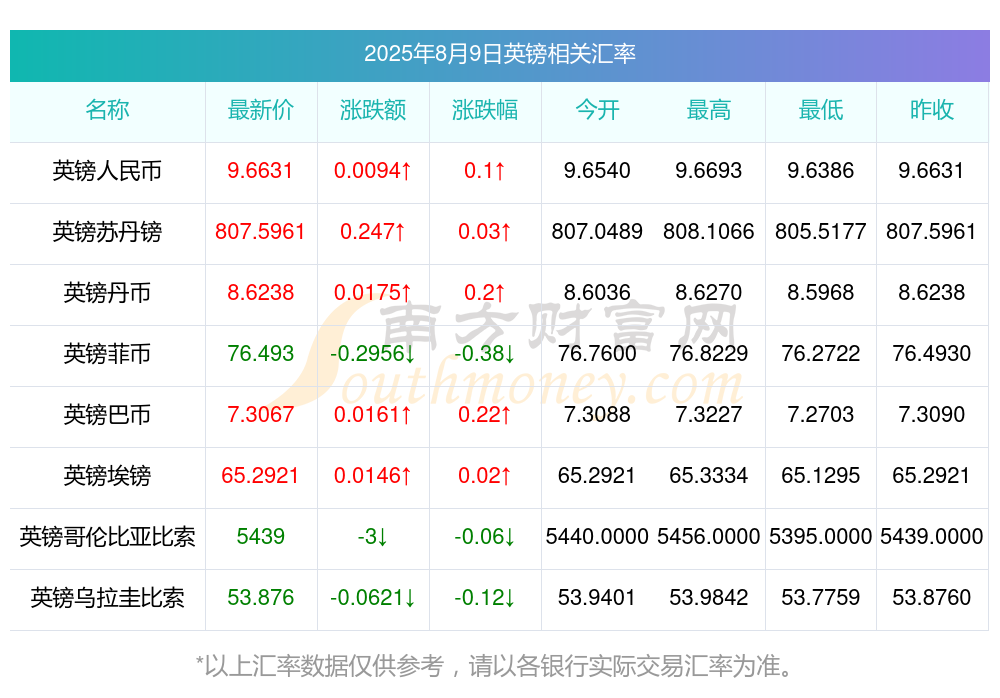Click previous close '76.4930'
Screen dimensions: 1000x698
coord(932,353)
